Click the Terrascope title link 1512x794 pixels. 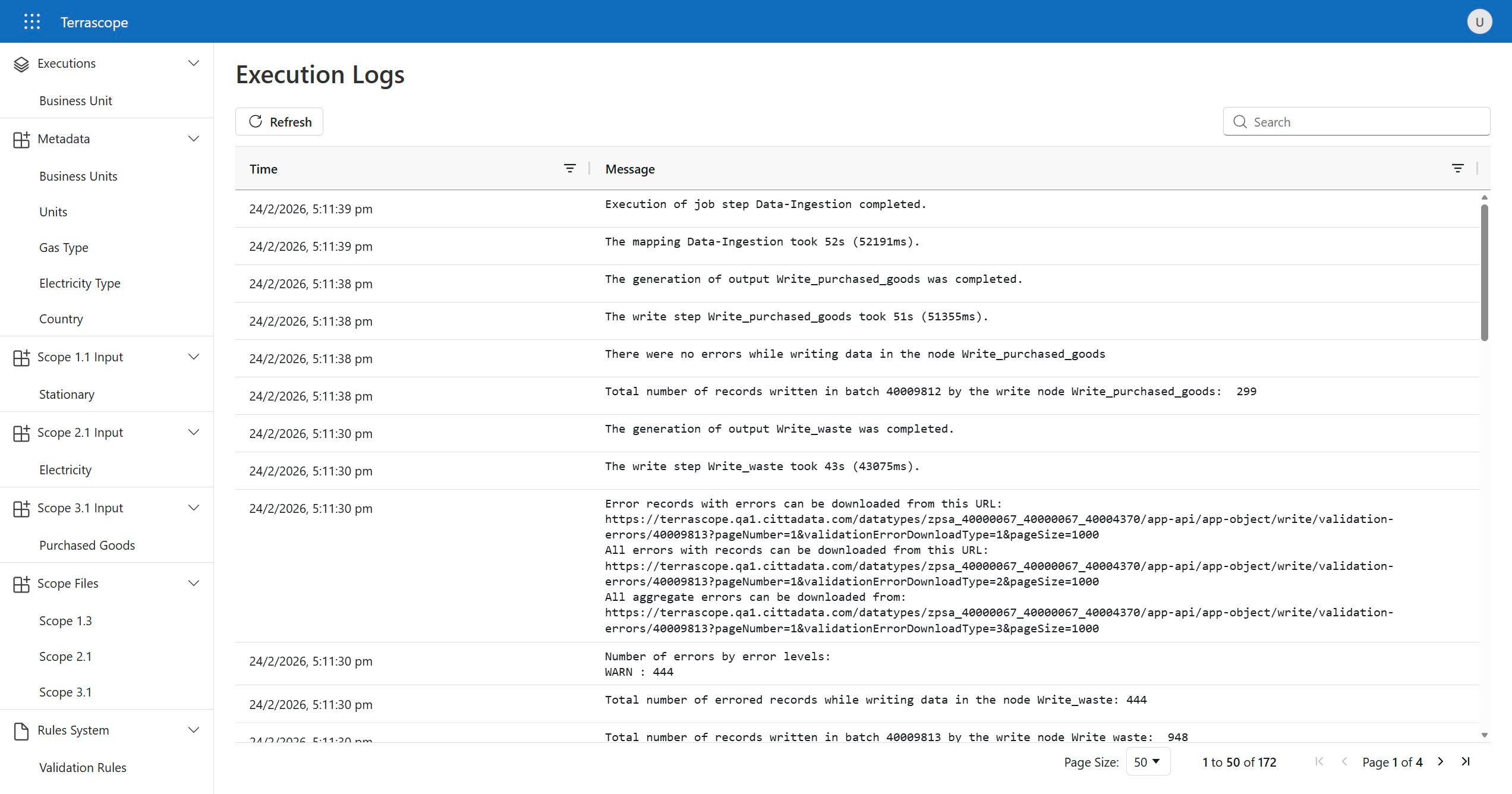(94, 23)
